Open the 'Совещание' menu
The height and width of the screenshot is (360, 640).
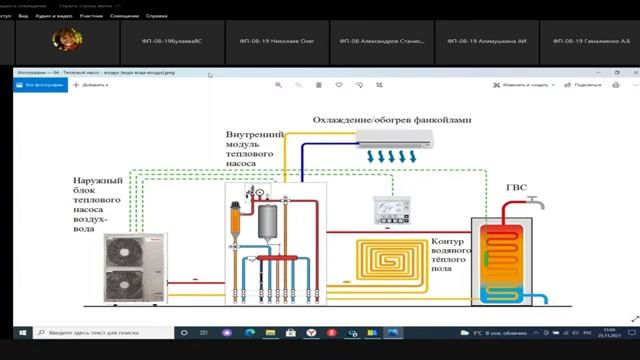pyautogui.click(x=124, y=16)
